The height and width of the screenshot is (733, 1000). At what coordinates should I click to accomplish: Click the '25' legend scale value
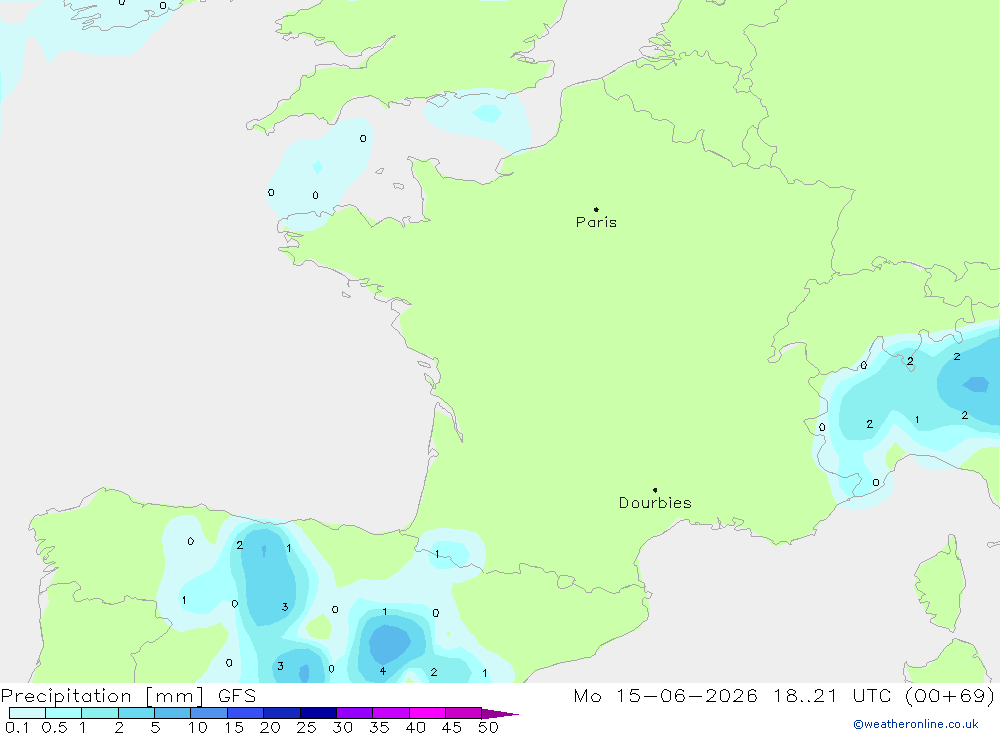306,727
